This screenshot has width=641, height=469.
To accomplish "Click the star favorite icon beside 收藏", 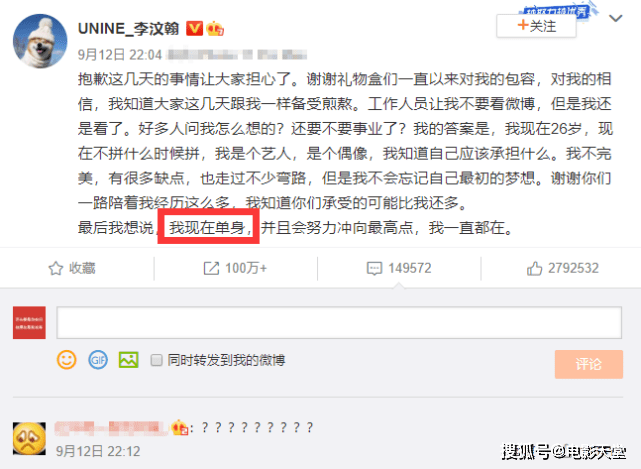I will pos(56,269).
